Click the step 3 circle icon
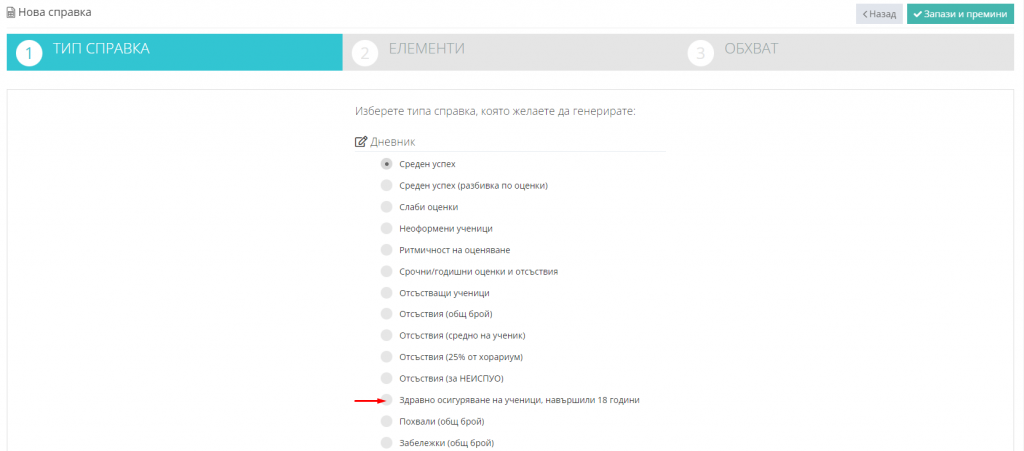Image resolution: width=1024 pixels, height=451 pixels. [x=701, y=54]
